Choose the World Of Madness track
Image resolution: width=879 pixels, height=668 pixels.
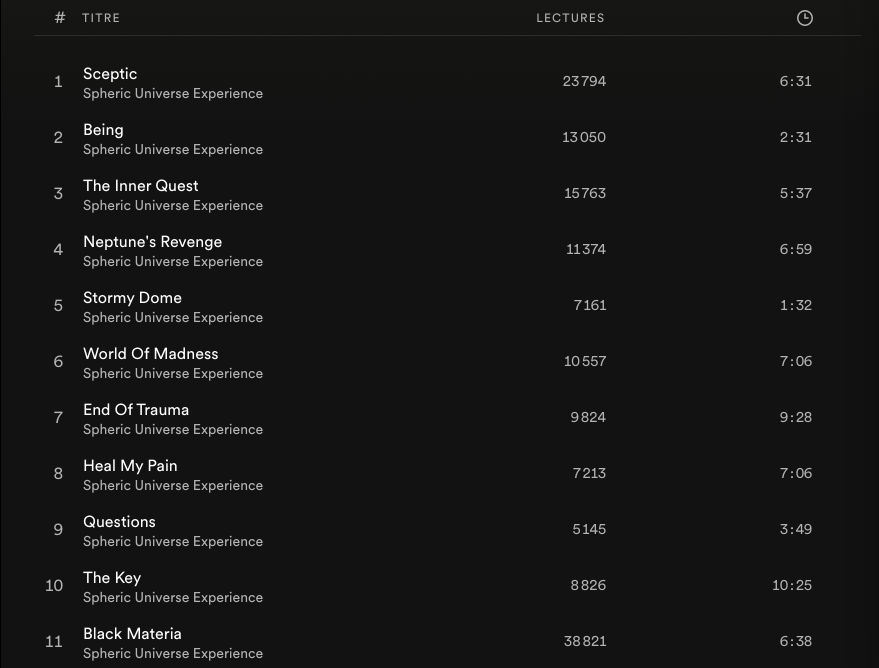tap(150, 354)
